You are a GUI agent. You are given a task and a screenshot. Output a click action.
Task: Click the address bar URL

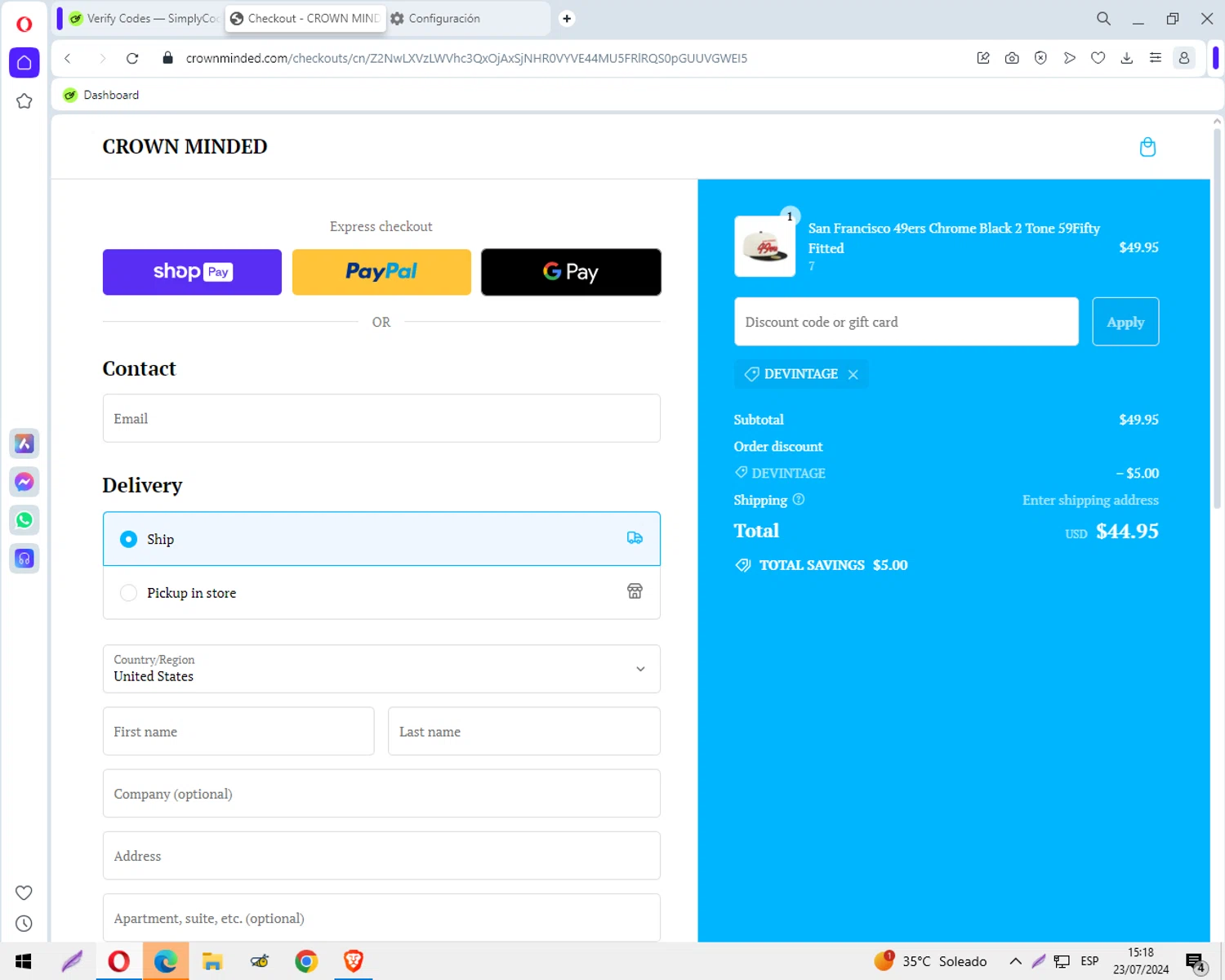pyautogui.click(x=466, y=58)
